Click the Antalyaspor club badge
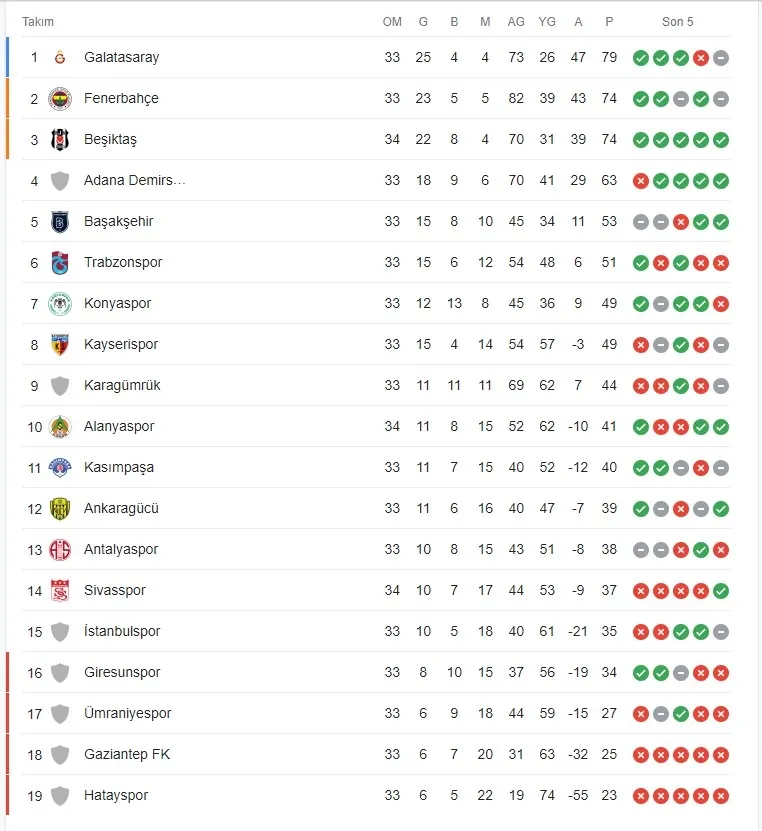Screen dimensions: 762x831 tap(60, 549)
